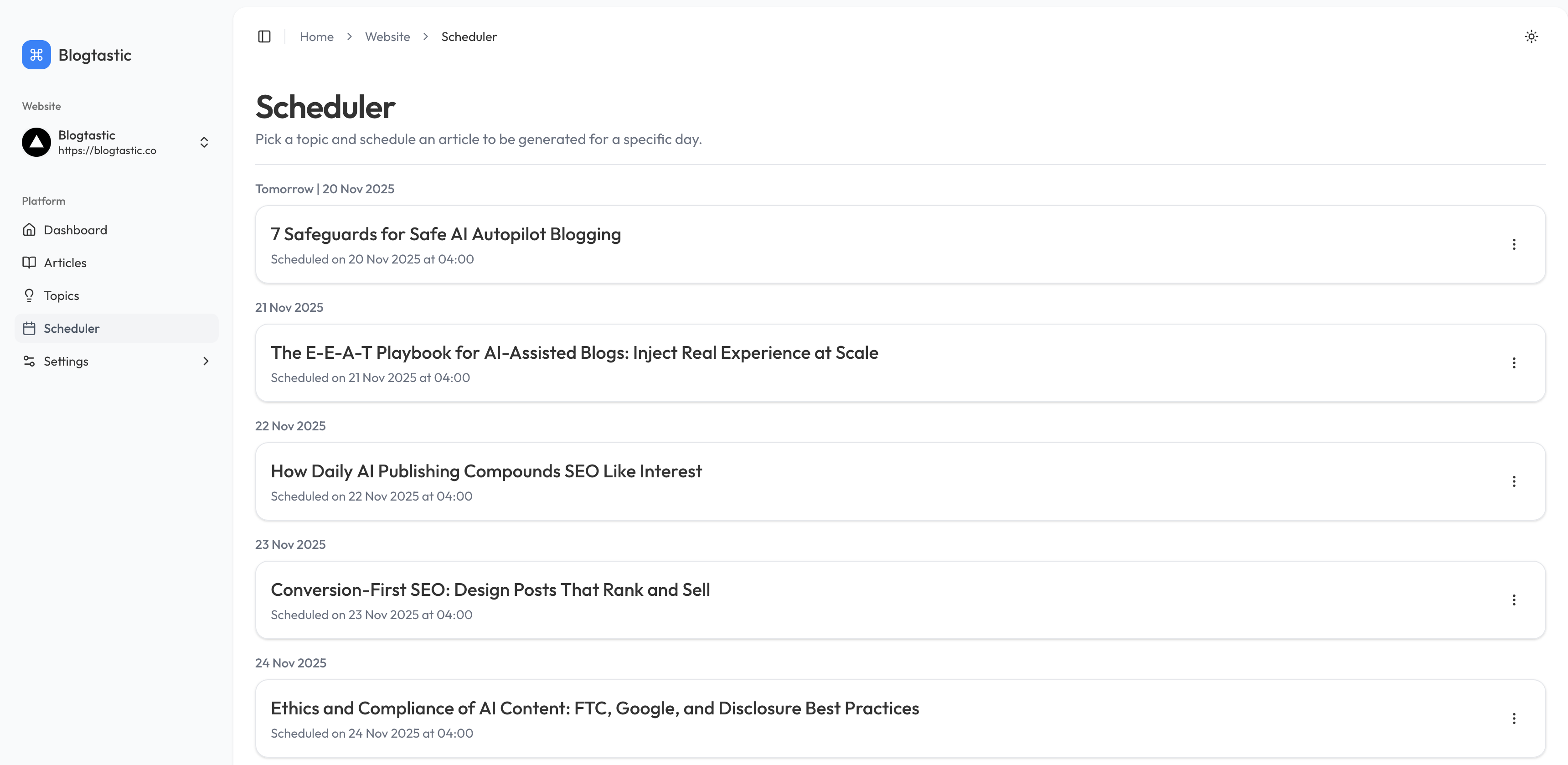The image size is (1568, 765).
Task: Click the Settings sliders icon
Action: click(x=29, y=362)
